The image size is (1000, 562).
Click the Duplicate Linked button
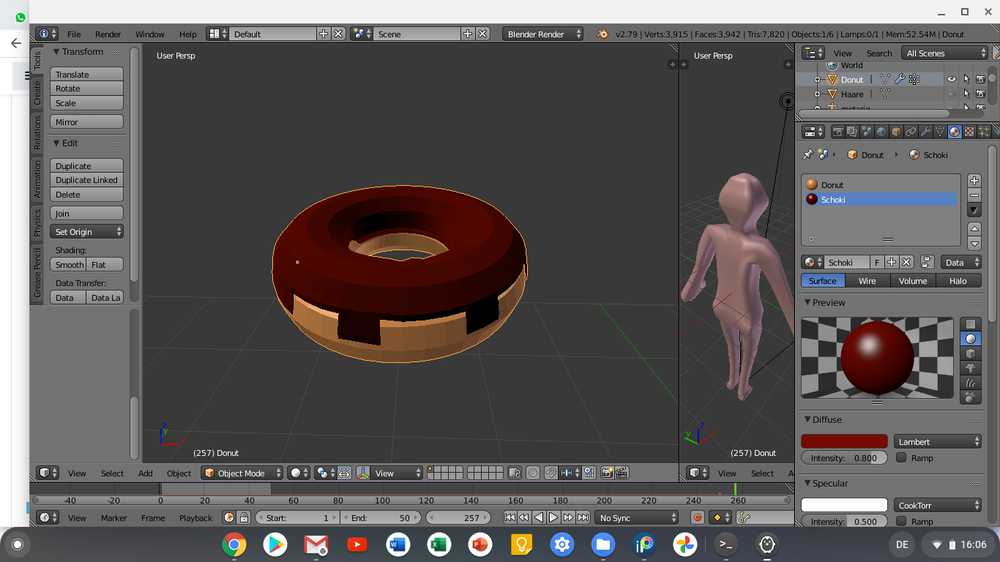(x=87, y=180)
